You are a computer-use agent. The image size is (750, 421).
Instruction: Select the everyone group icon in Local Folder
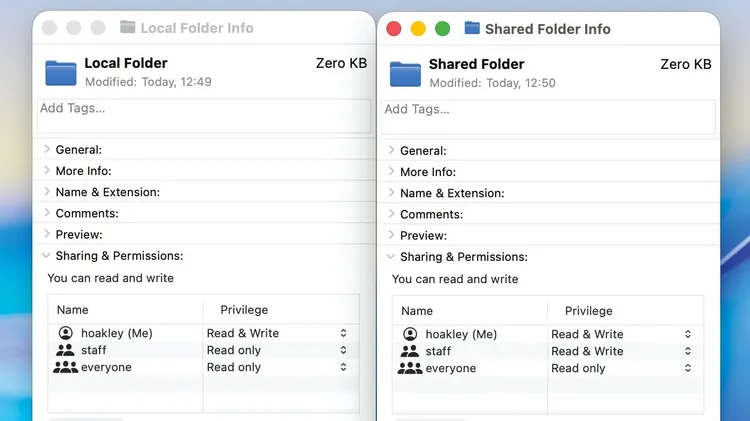pos(66,367)
